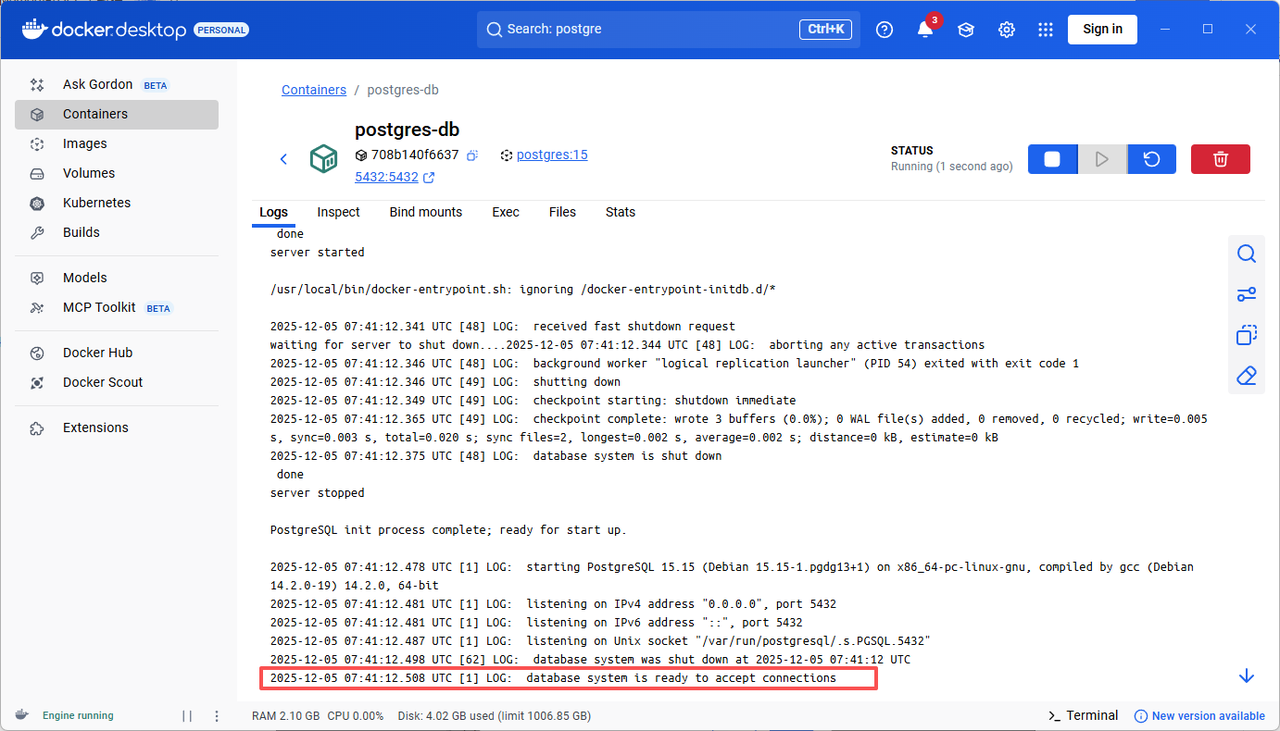Viewport: 1280px width, 731px height.
Task: Open the Learning Center graduation cap icon
Action: tap(966, 30)
